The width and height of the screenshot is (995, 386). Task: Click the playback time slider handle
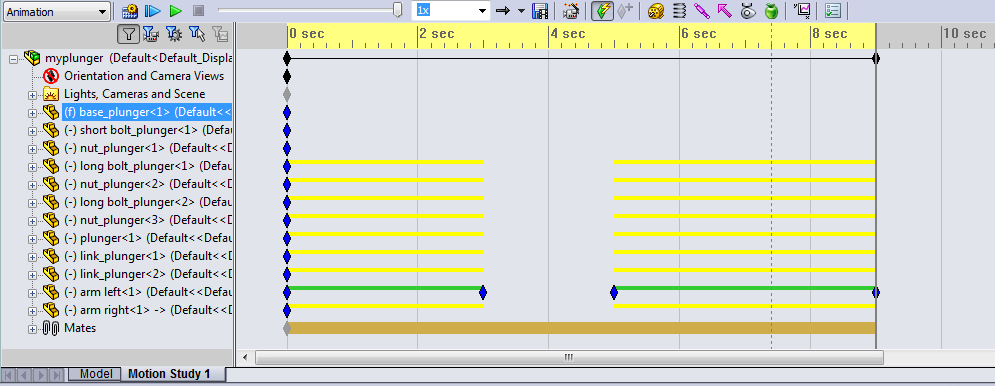398,10
